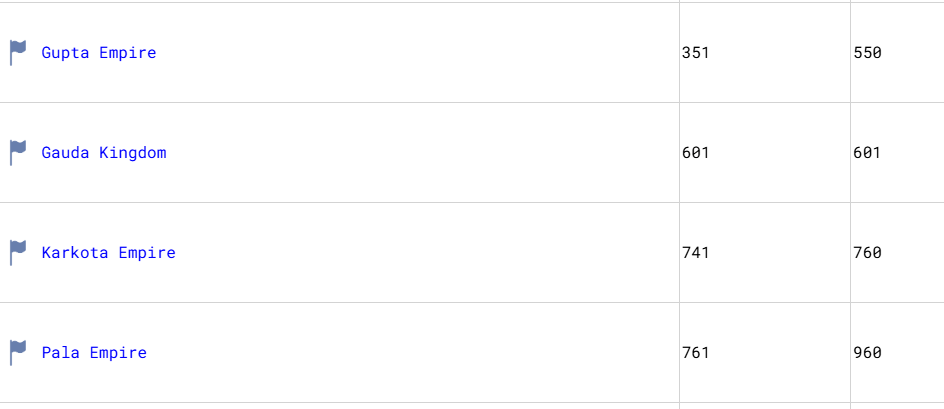The height and width of the screenshot is (409, 944).
Task: Click blank area right of Karkota Empire name
Action: point(420,253)
